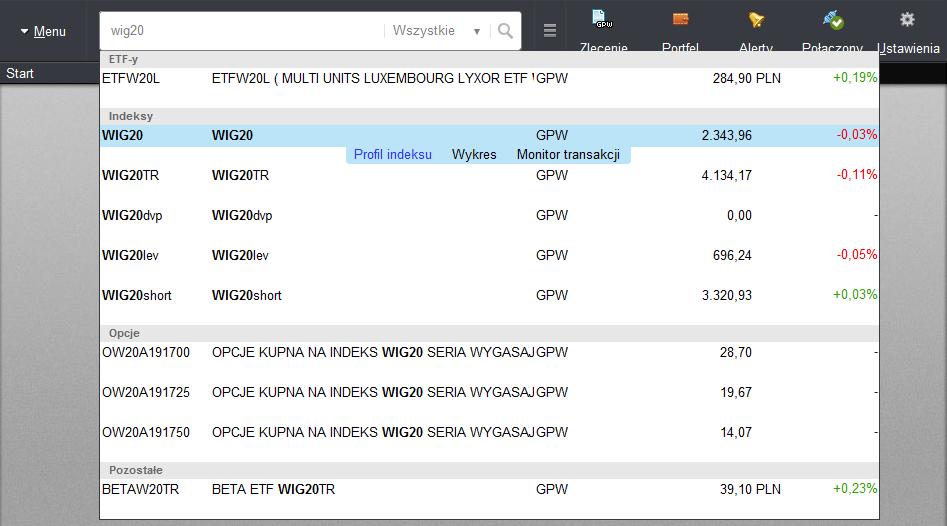The image size is (947, 526).
Task: Open Profil indeksu link
Action: (x=393, y=155)
